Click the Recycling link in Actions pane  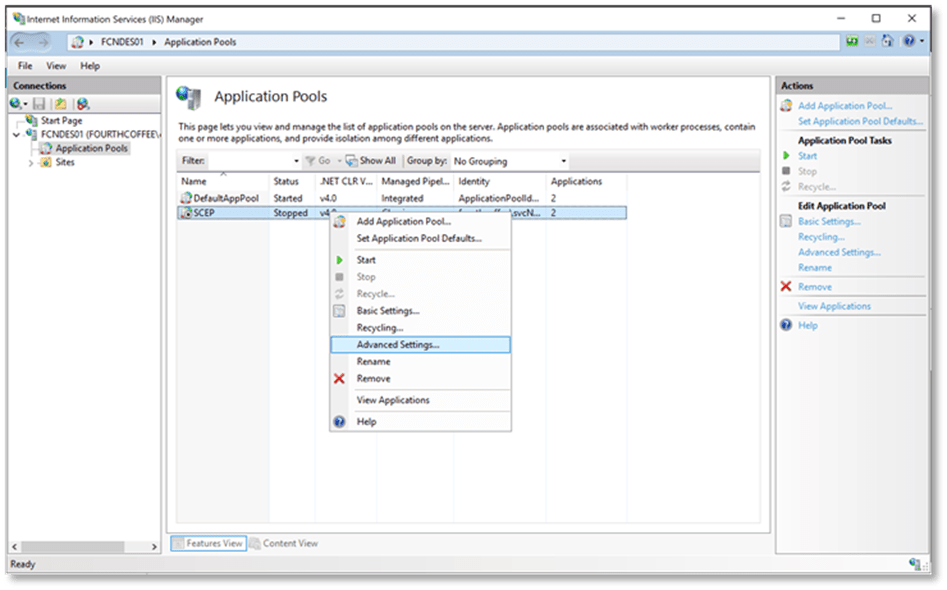821,237
